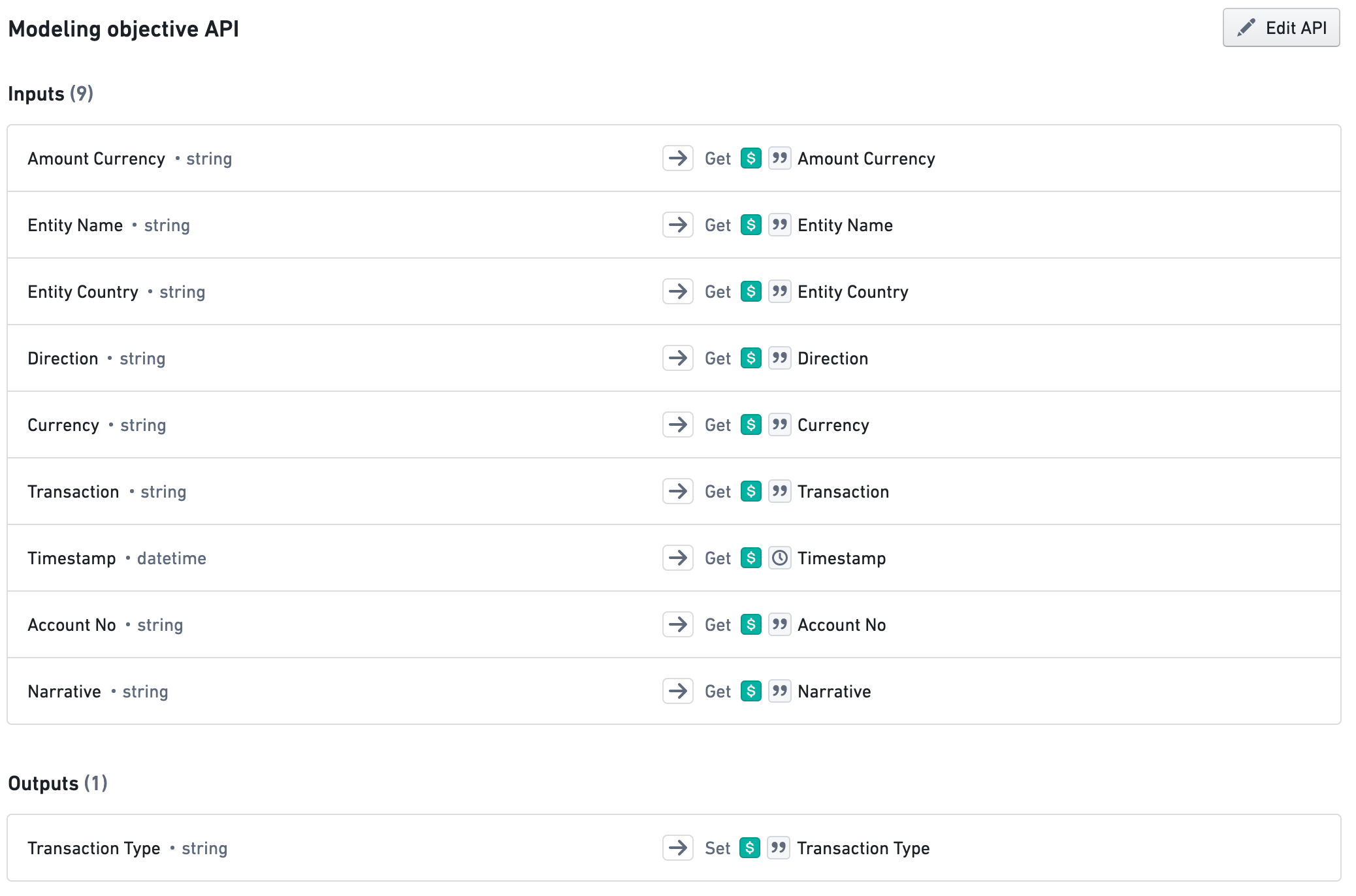Click the arrow icon in Amount Currency row
Viewport: 1356px width, 896px height.
(x=677, y=158)
